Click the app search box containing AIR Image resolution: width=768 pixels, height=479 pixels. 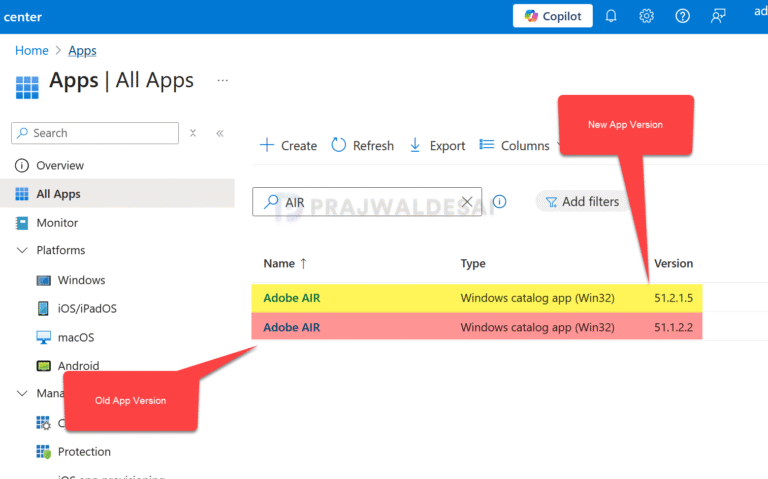tap(367, 202)
